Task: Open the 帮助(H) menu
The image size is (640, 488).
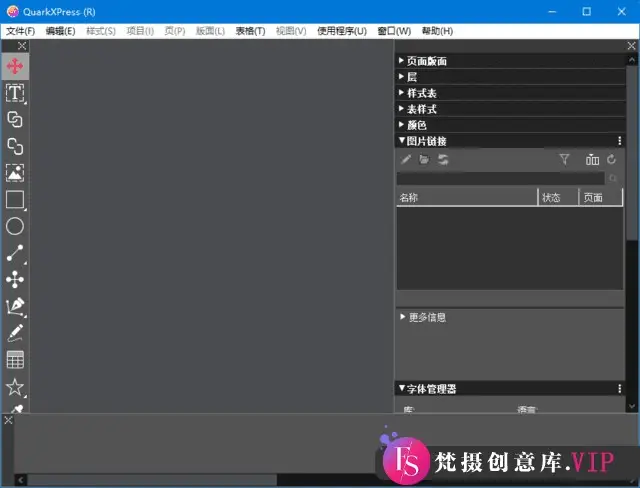Action: coord(437,31)
